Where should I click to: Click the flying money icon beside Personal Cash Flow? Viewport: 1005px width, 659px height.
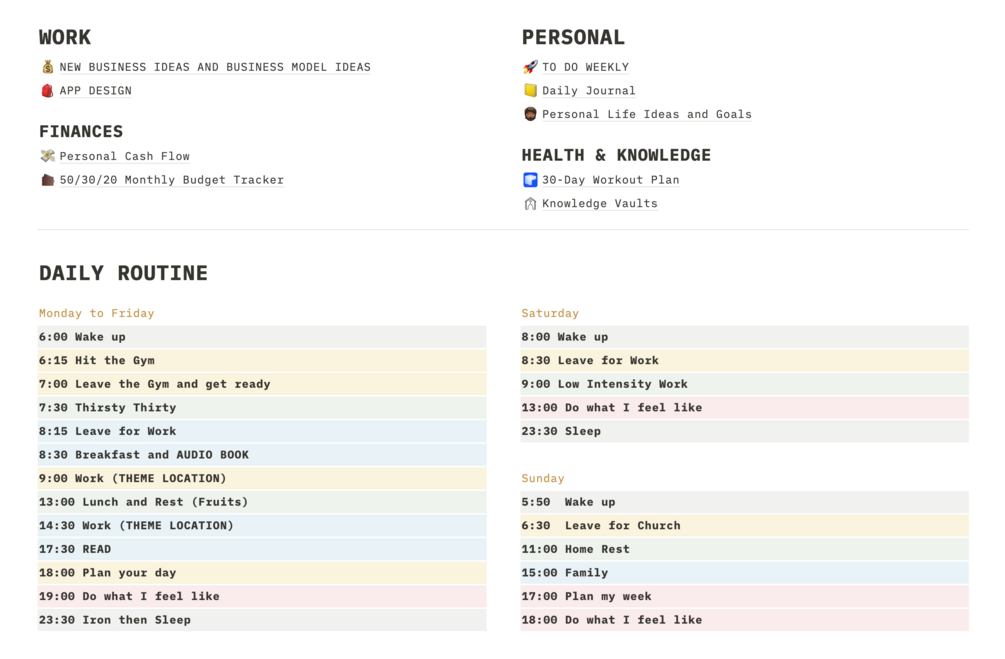click(x=47, y=156)
